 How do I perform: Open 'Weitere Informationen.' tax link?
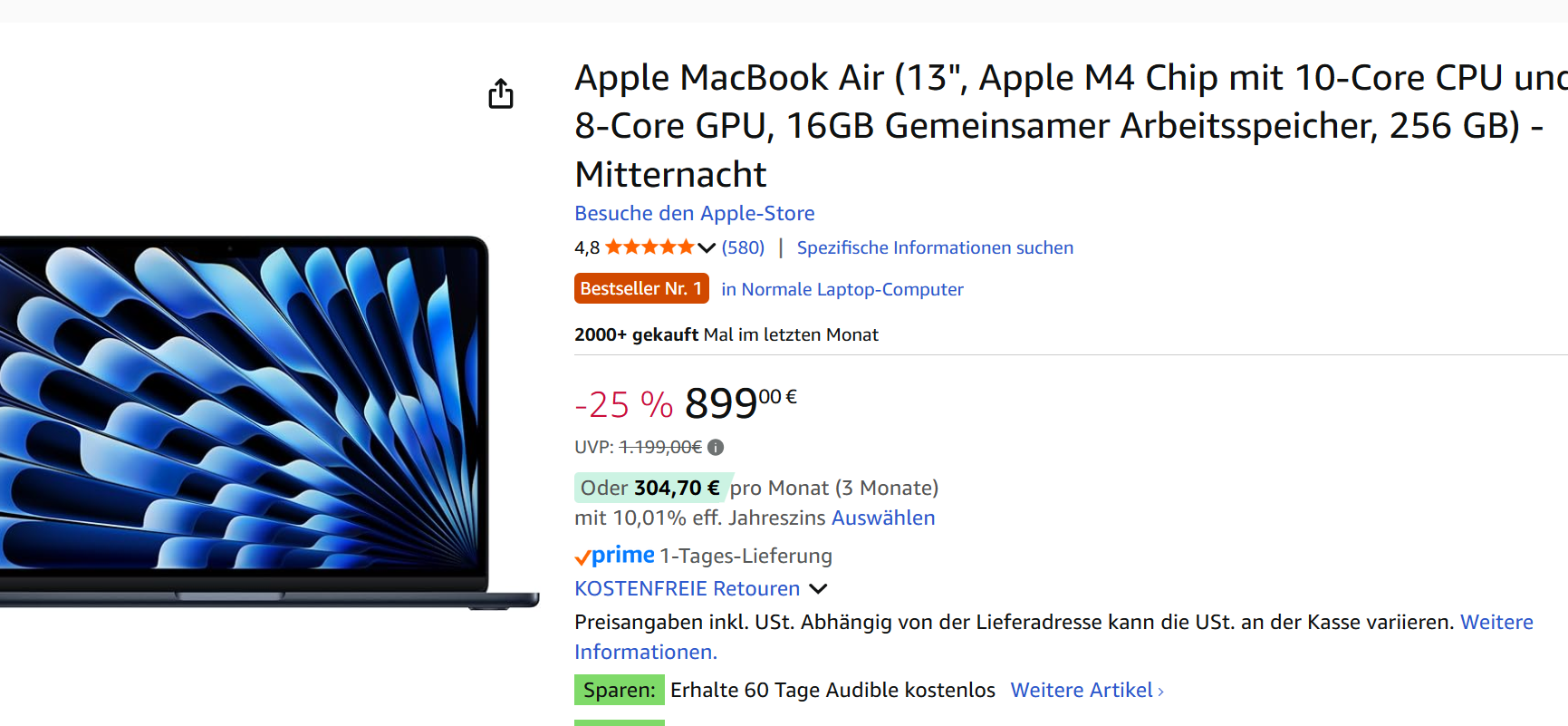click(x=646, y=652)
